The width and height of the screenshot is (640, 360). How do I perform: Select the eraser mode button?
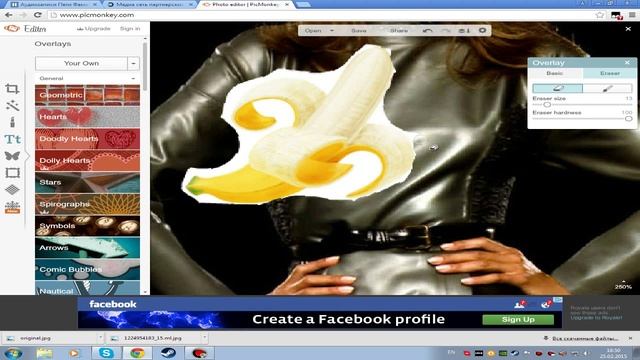coord(558,88)
